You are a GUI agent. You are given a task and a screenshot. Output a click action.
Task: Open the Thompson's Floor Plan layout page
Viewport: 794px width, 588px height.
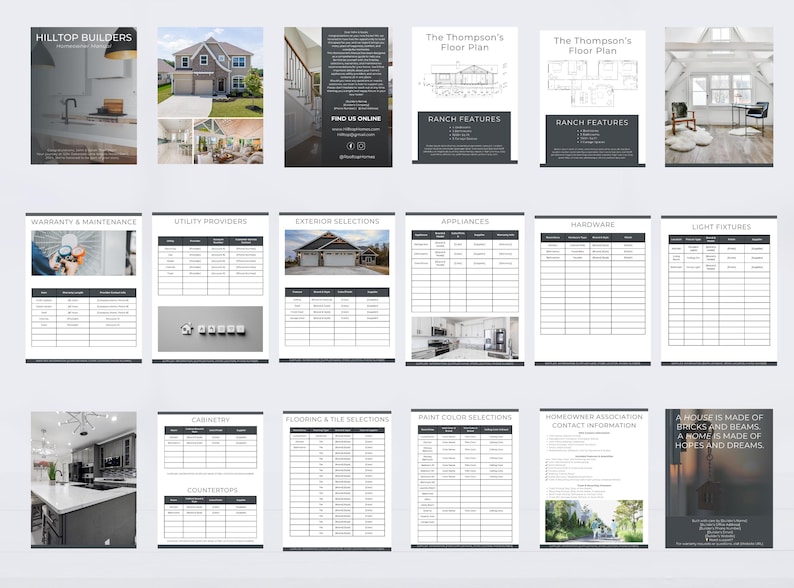(592, 98)
